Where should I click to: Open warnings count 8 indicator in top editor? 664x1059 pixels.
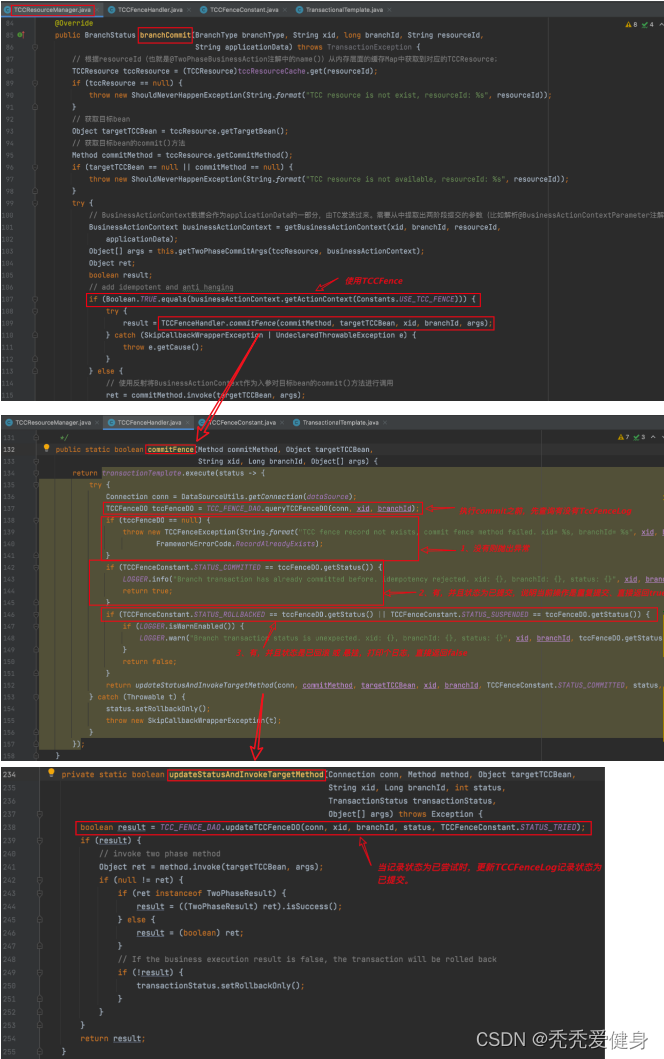[631, 24]
